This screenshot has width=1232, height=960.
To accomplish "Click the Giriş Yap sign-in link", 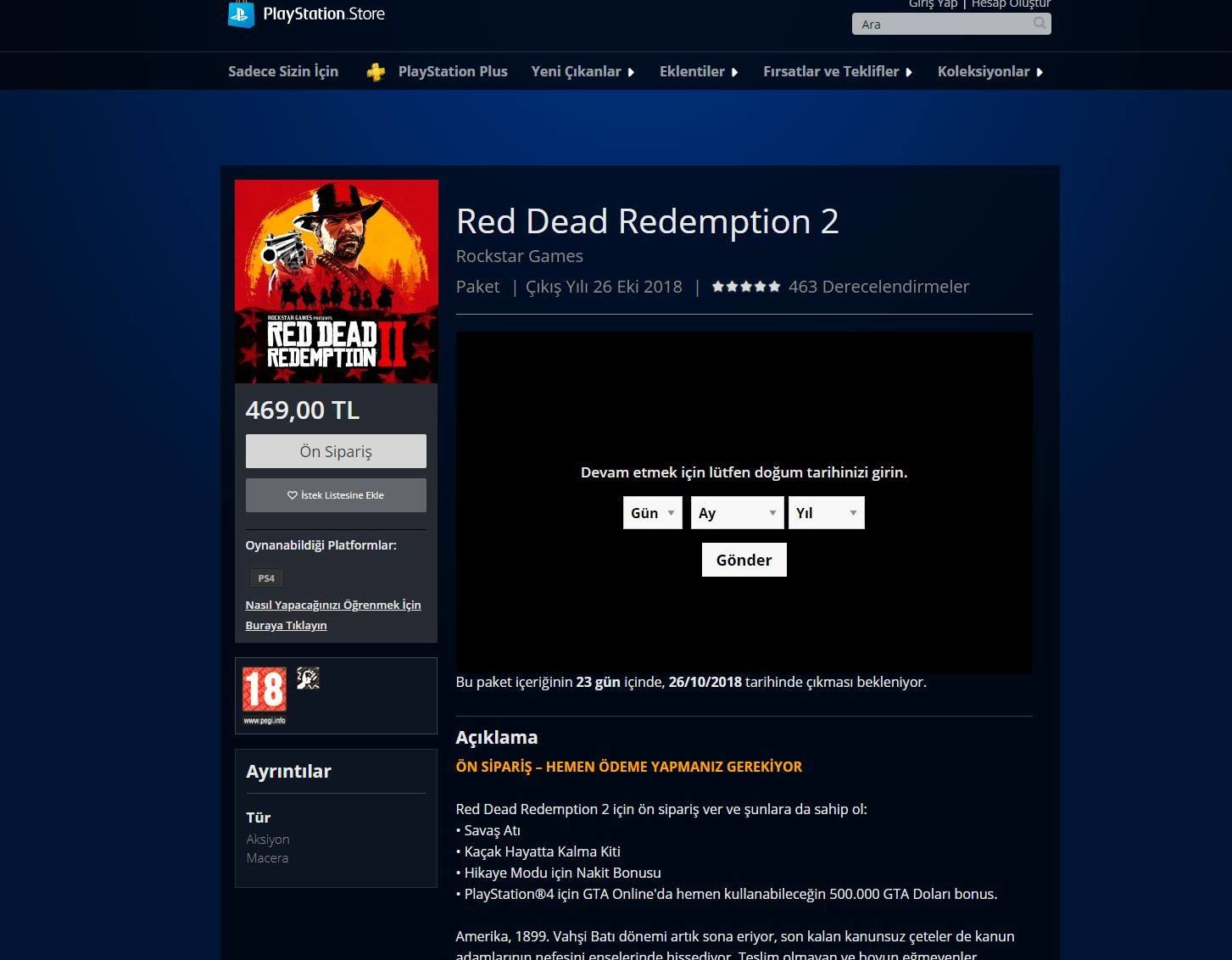I will [933, 4].
